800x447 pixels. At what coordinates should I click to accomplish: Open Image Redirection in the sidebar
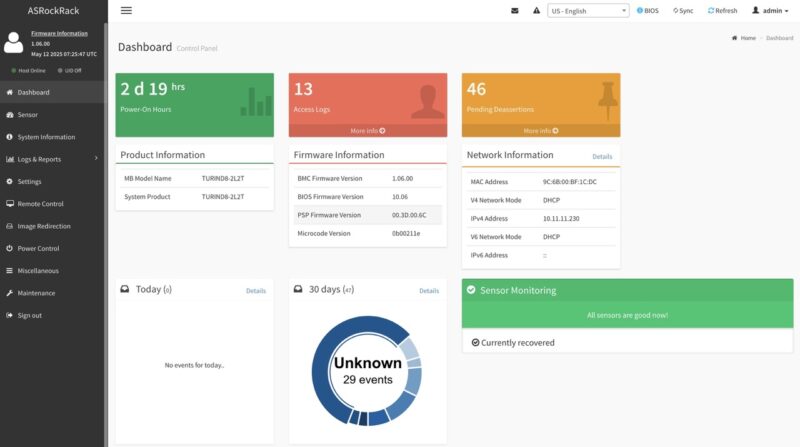[53, 226]
